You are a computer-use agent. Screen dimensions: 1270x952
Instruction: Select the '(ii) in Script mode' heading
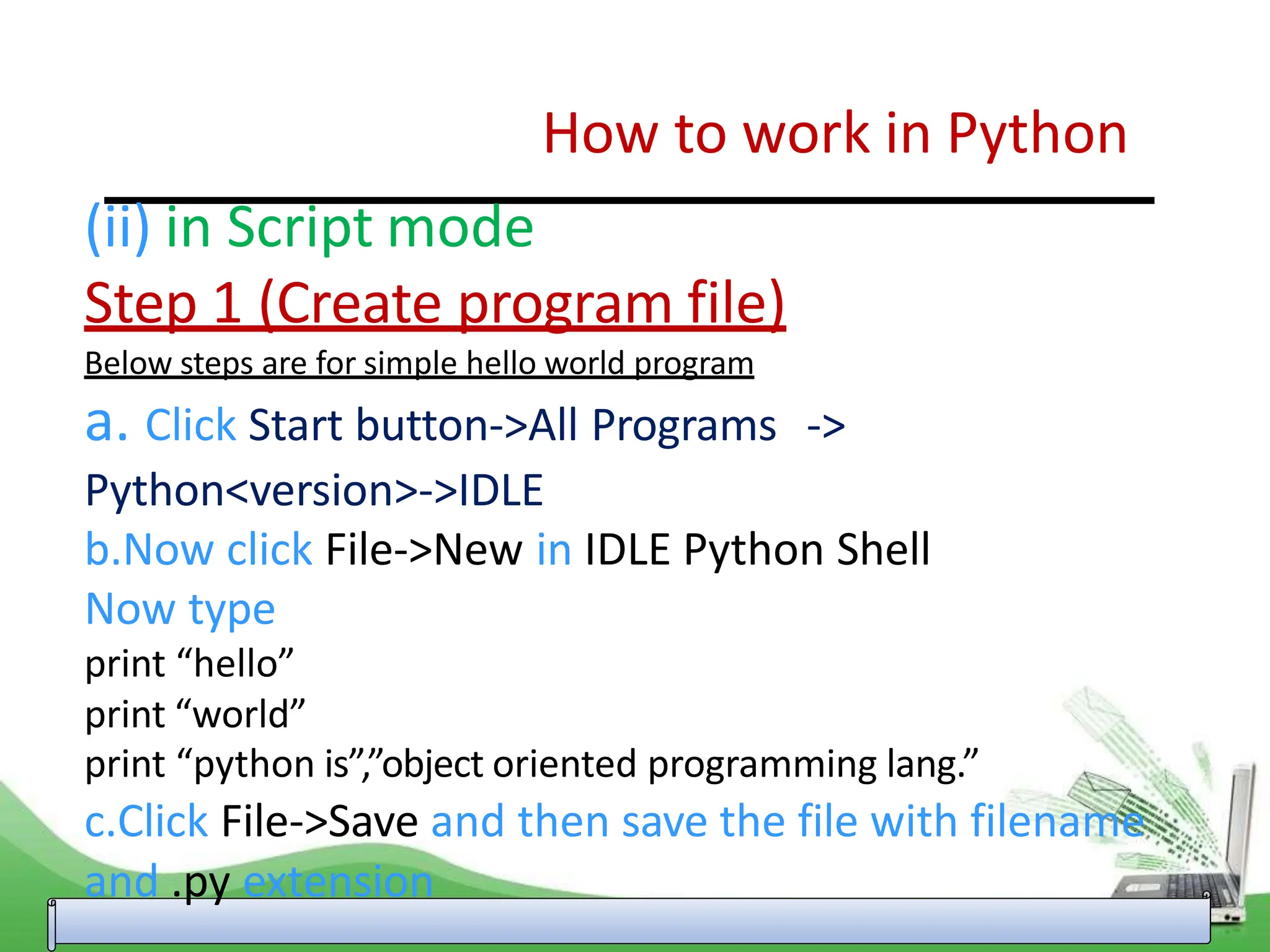pyautogui.click(x=309, y=228)
